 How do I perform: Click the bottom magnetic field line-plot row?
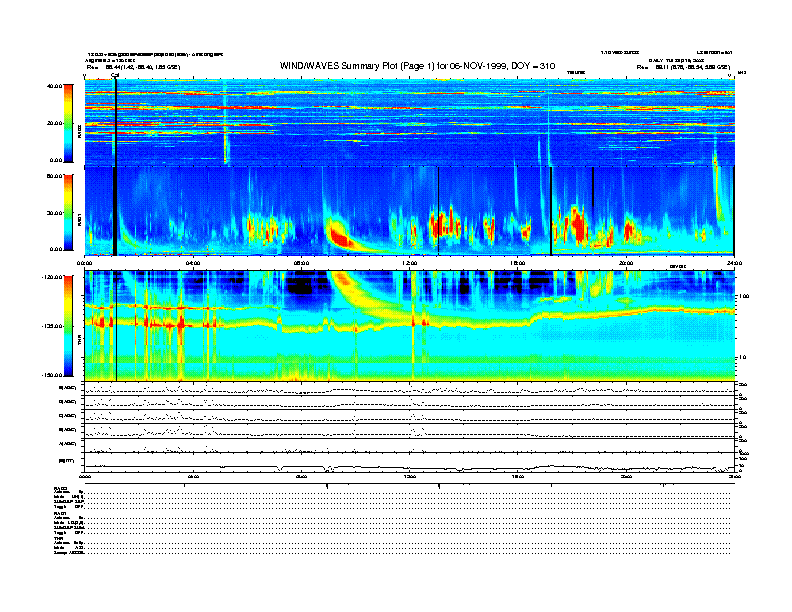pyautogui.click(x=409, y=463)
